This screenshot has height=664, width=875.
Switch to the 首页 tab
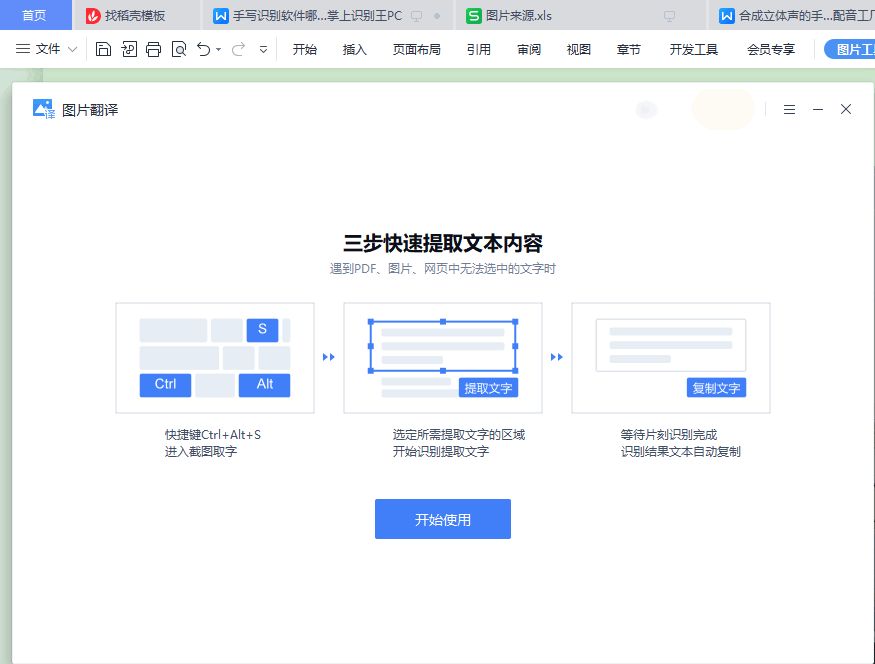[35, 15]
